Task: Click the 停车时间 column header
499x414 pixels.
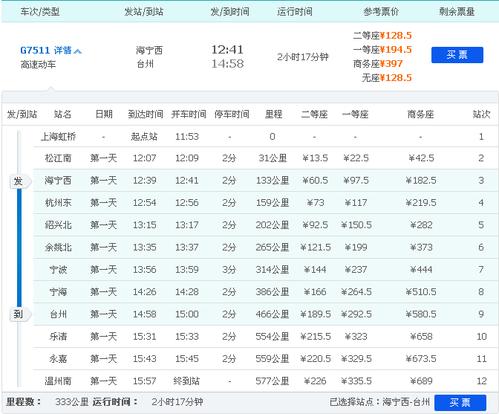Action: point(232,115)
